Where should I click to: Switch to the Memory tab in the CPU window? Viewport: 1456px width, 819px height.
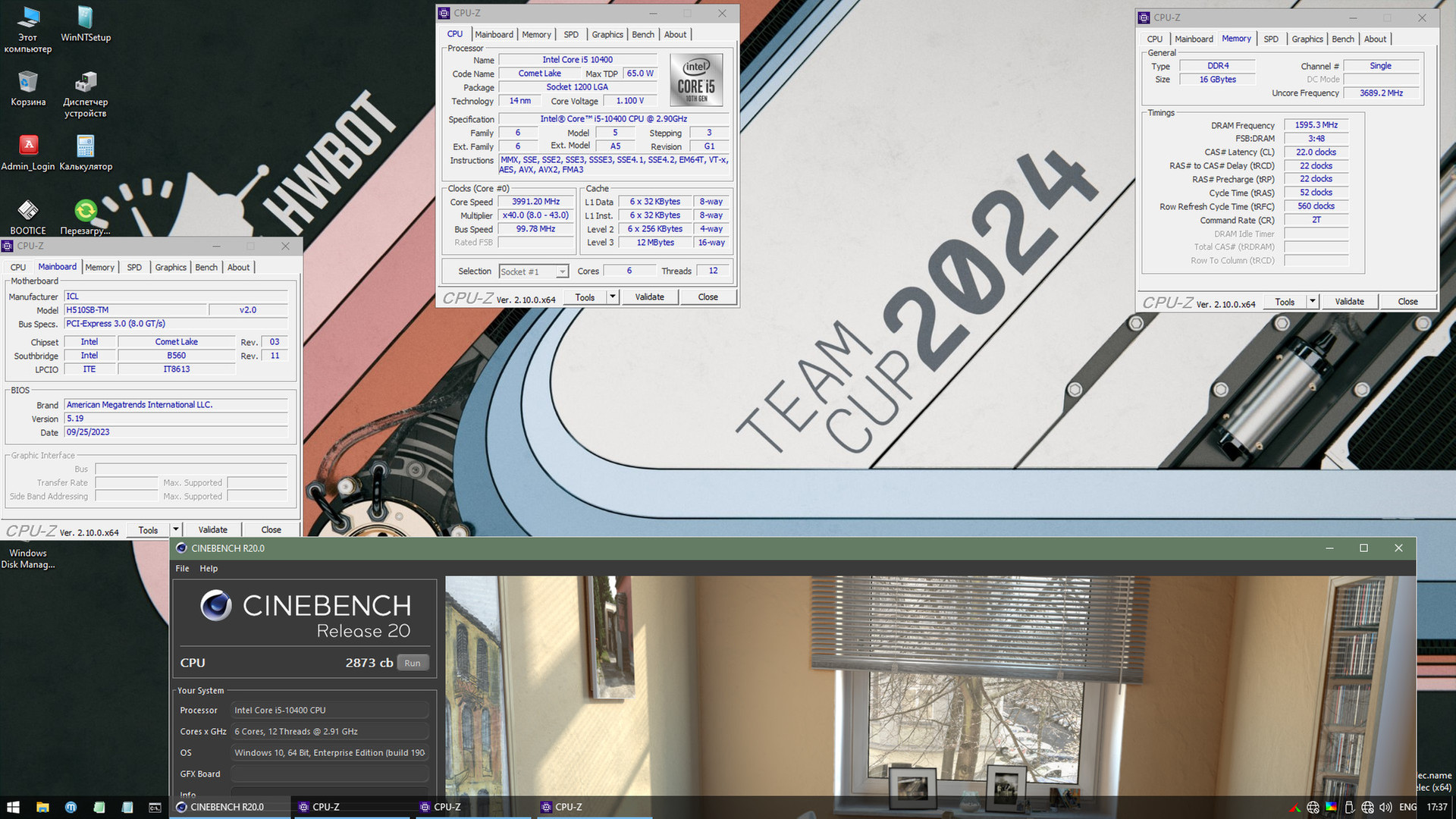click(536, 35)
